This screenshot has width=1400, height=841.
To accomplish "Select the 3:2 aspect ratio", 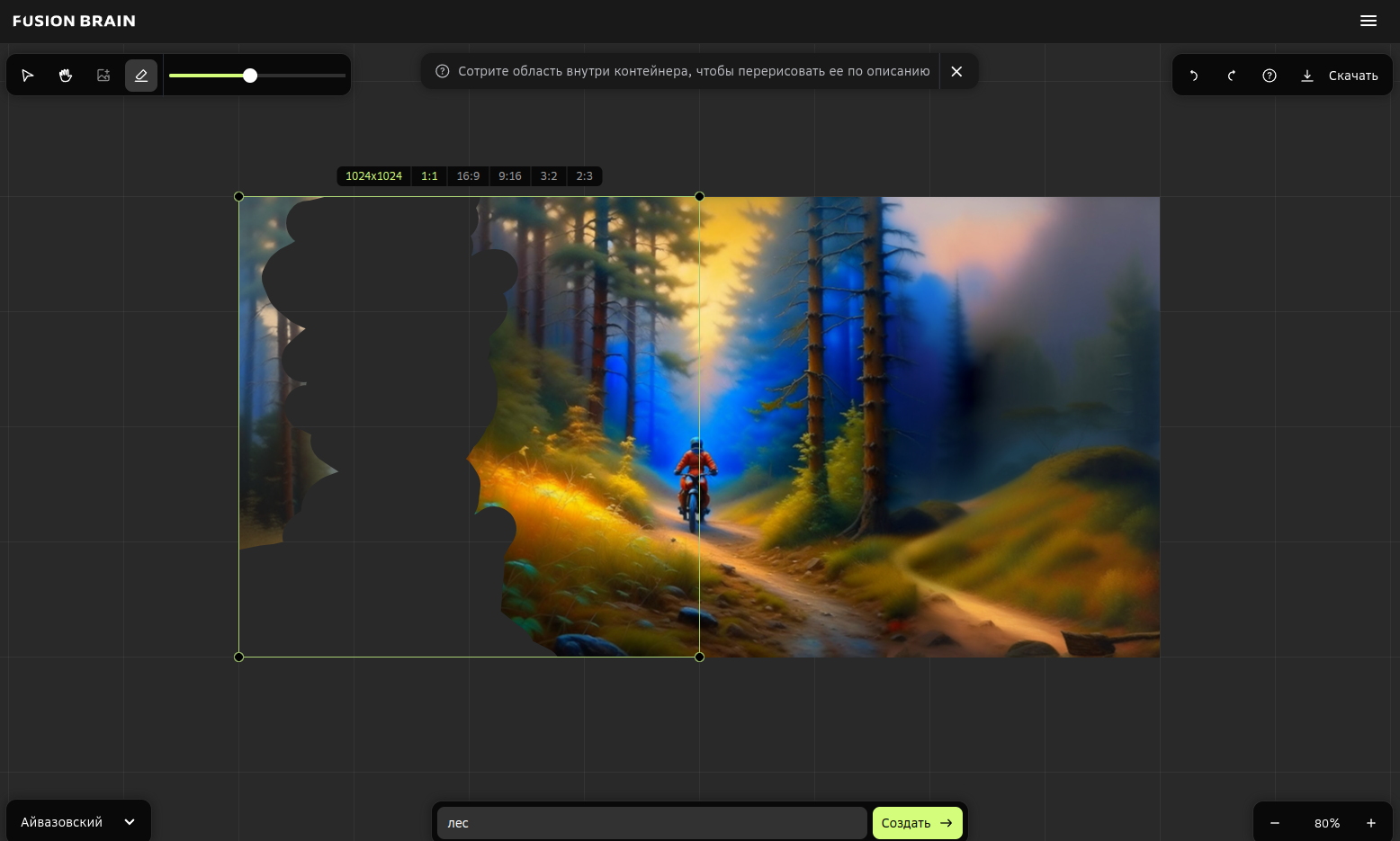I will [x=549, y=176].
